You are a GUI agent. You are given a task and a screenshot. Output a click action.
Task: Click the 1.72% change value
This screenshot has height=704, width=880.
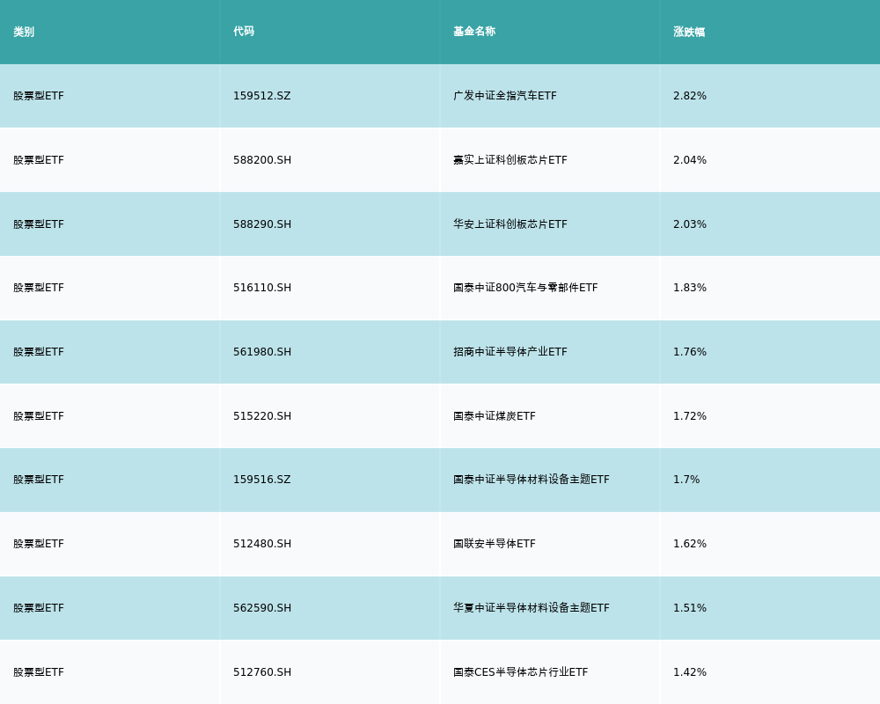click(x=690, y=416)
